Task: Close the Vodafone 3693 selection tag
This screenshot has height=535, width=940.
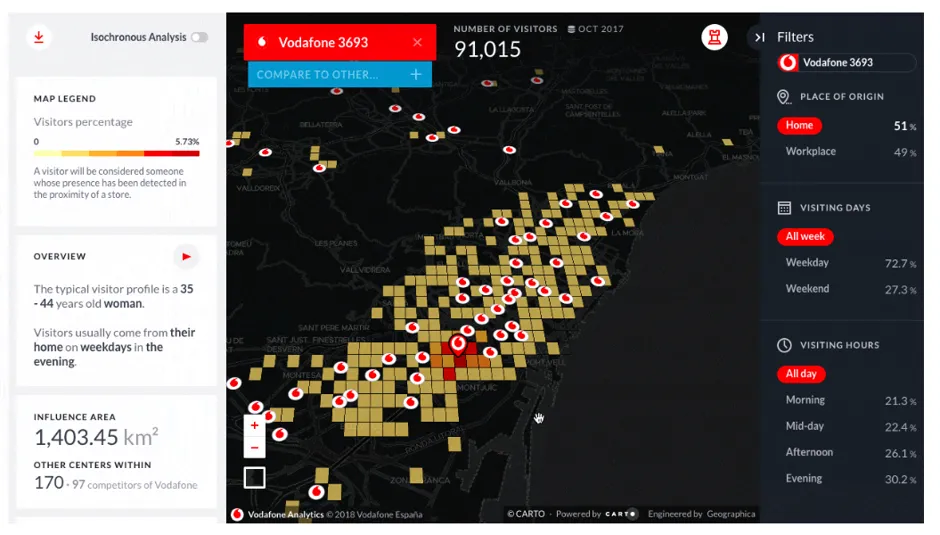Action: (x=417, y=42)
